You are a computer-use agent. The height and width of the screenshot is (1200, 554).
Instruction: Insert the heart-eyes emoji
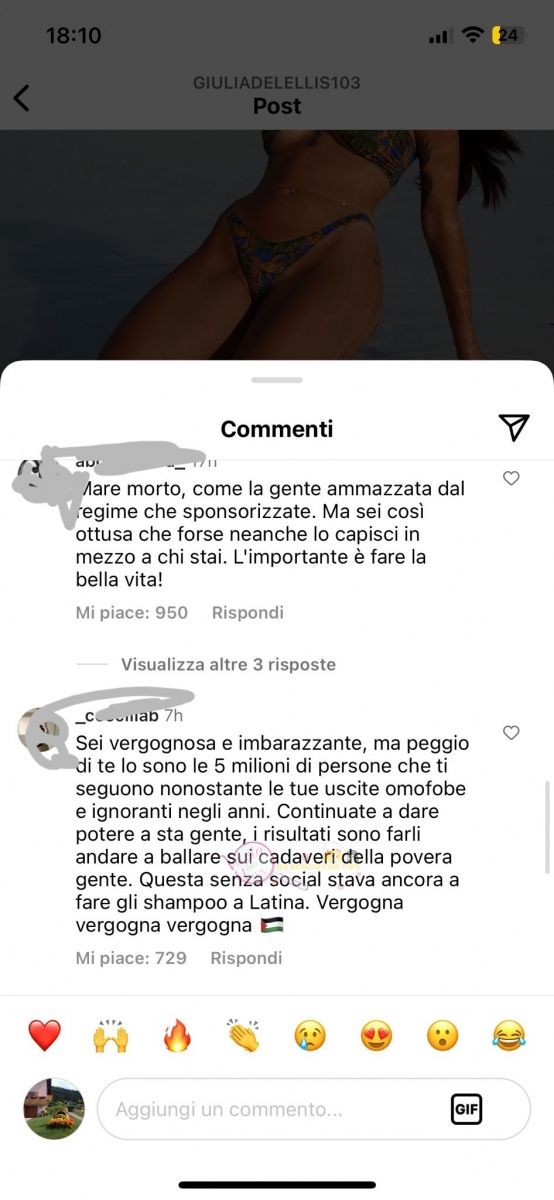[x=376, y=1035]
